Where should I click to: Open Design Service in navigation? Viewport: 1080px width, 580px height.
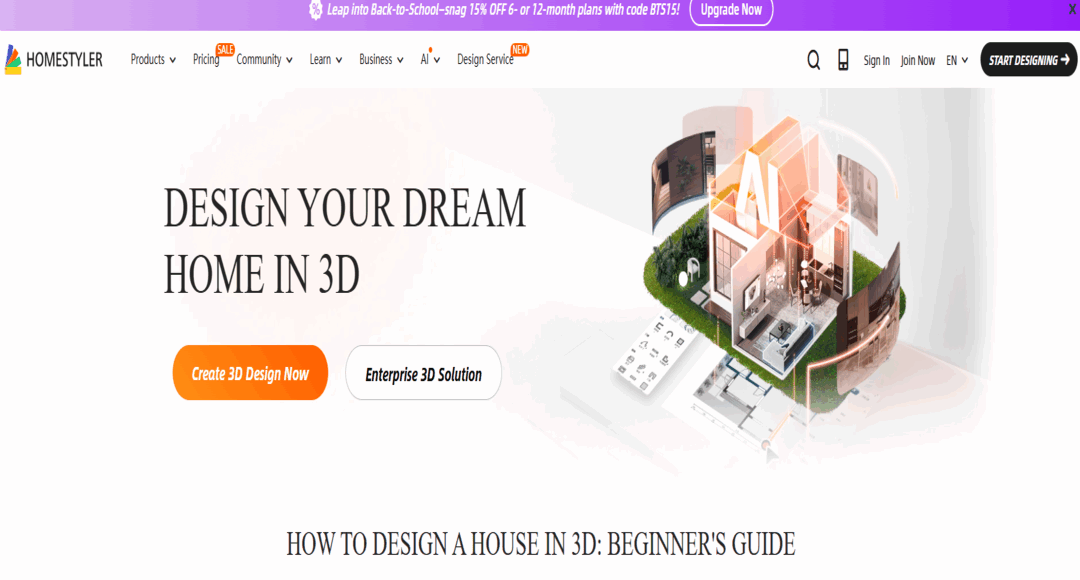pyautogui.click(x=485, y=60)
